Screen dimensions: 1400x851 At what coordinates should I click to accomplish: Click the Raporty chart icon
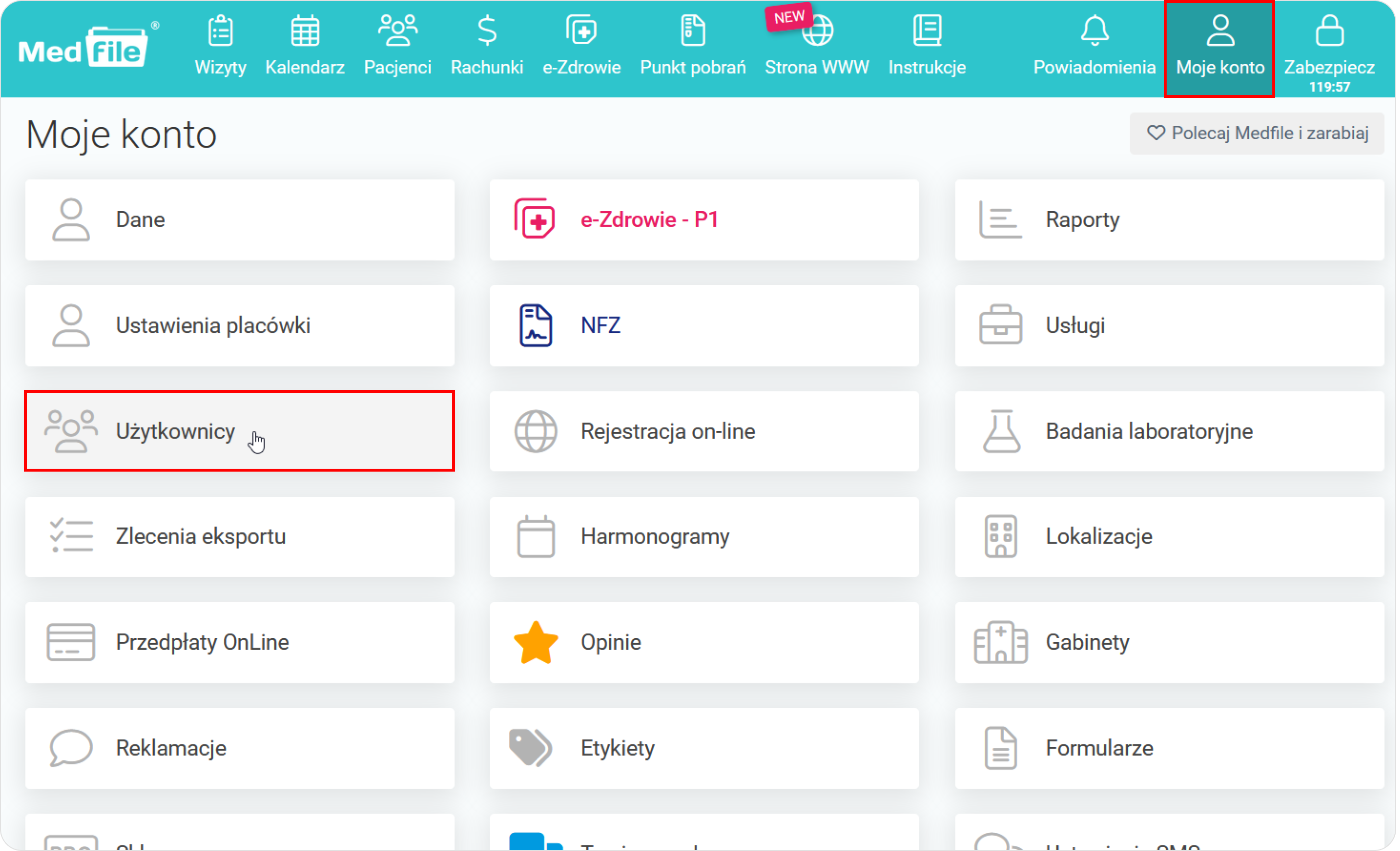coord(1001,219)
